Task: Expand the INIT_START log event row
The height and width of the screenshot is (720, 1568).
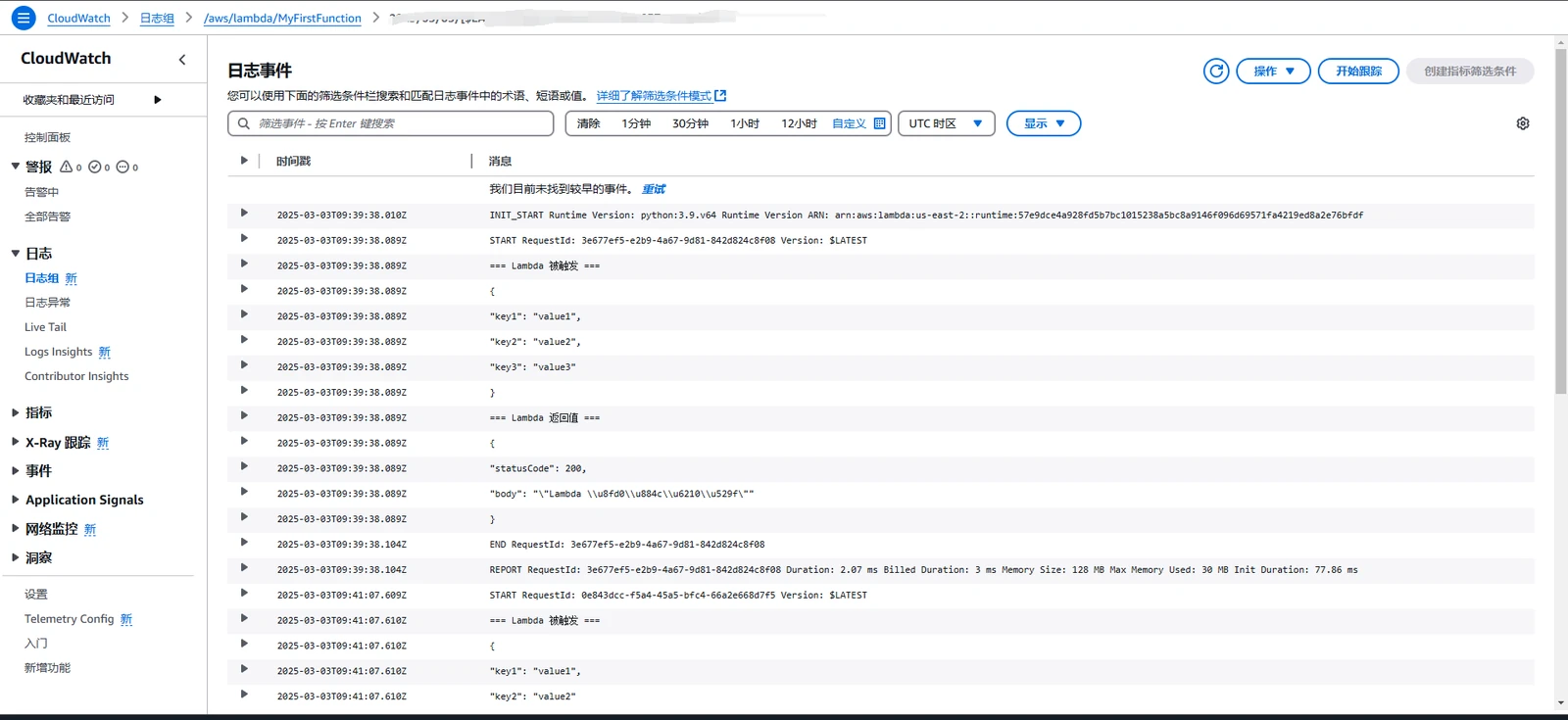Action: (x=244, y=213)
